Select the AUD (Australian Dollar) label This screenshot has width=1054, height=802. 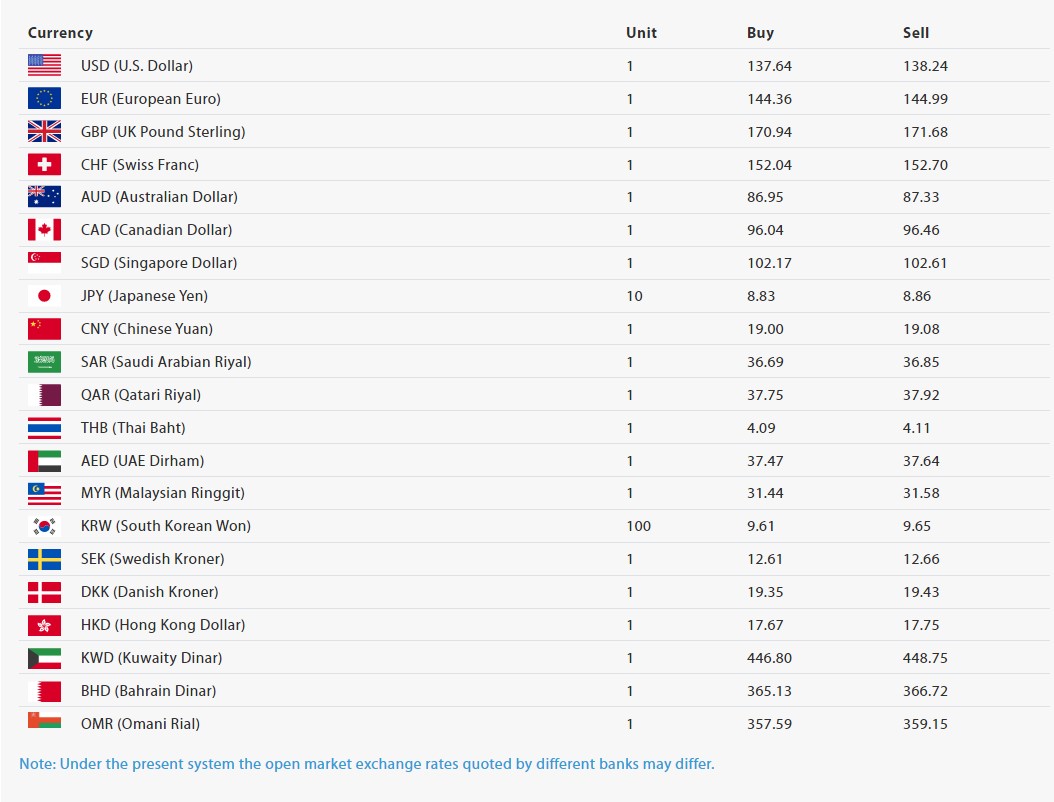pos(159,197)
